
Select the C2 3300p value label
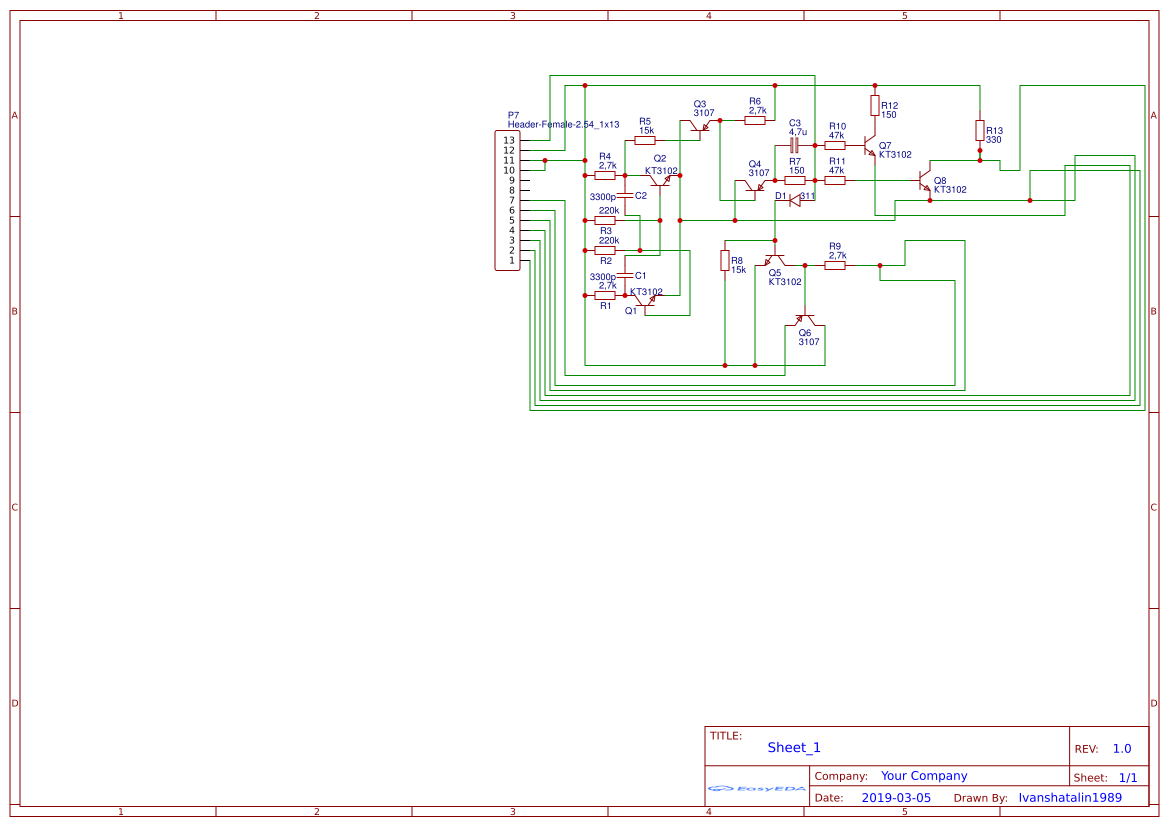pyautogui.click(x=602, y=197)
